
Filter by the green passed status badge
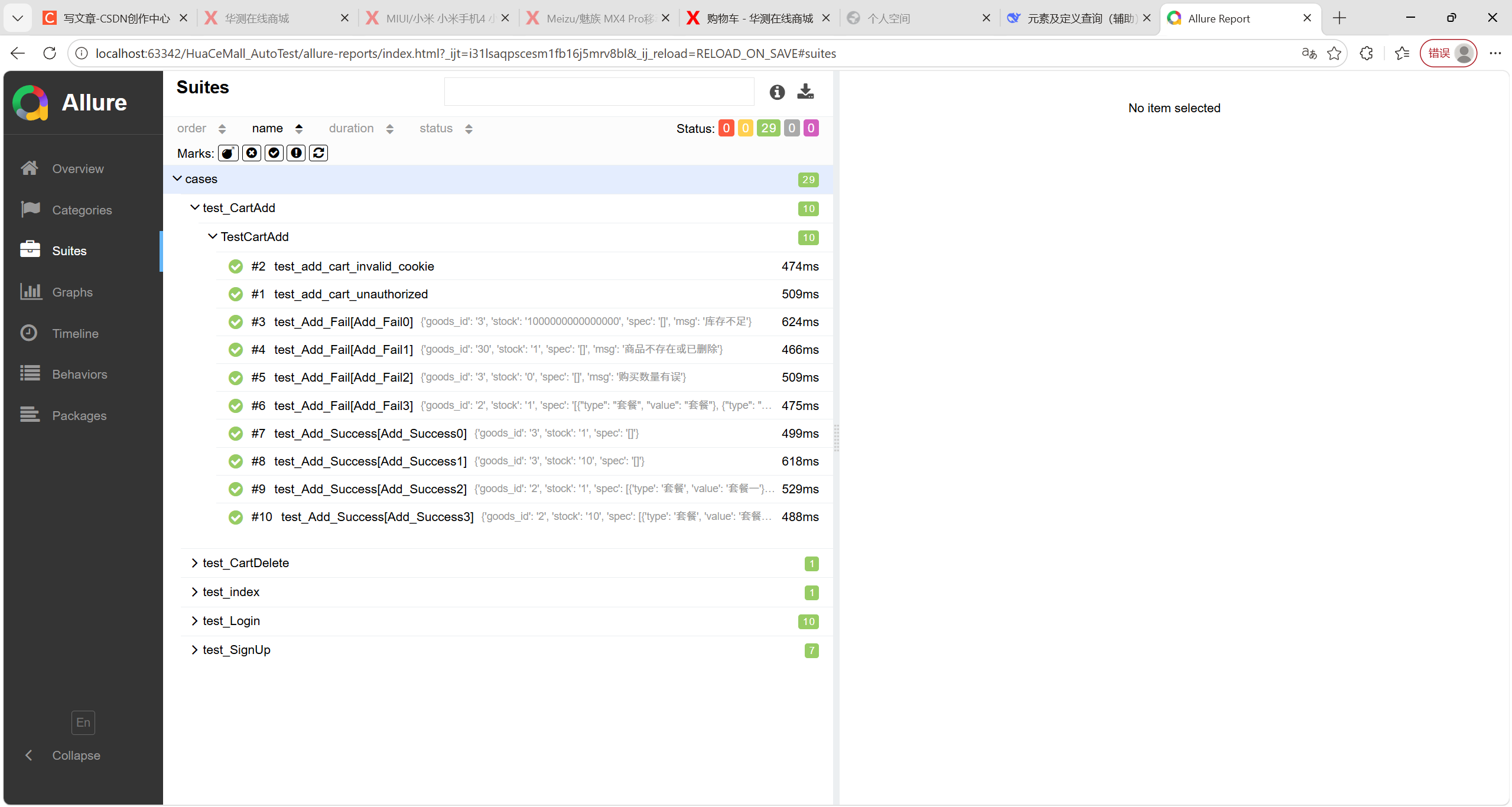(768, 128)
